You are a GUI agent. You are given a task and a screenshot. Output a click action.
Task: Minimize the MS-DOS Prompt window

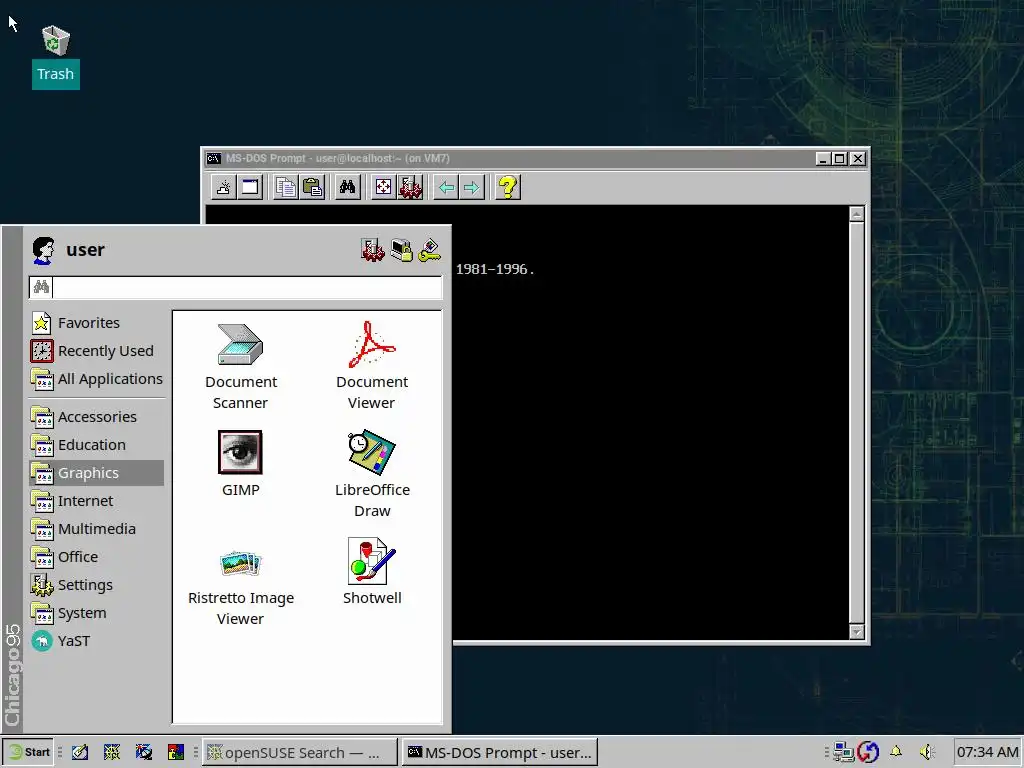coord(824,159)
